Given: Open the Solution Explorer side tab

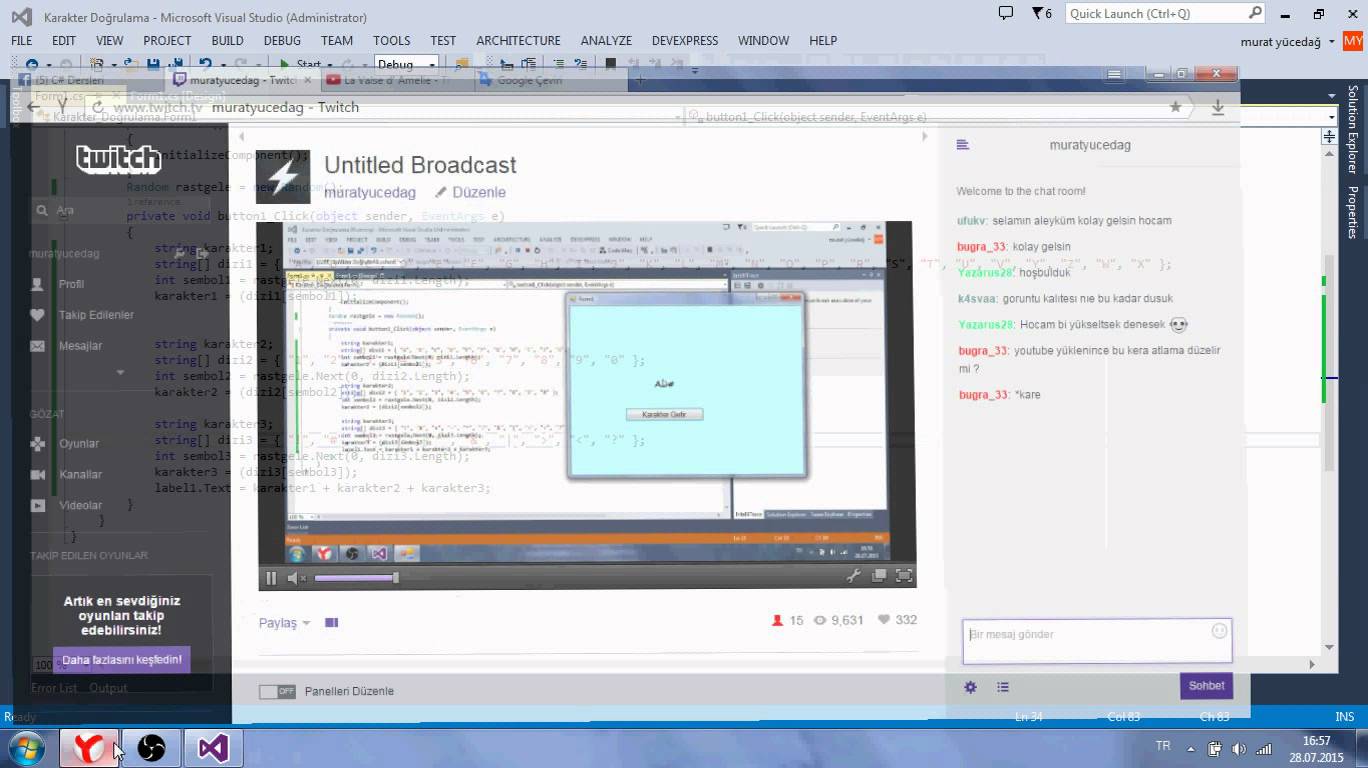Looking at the screenshot, I should pyautogui.click(x=1353, y=129).
